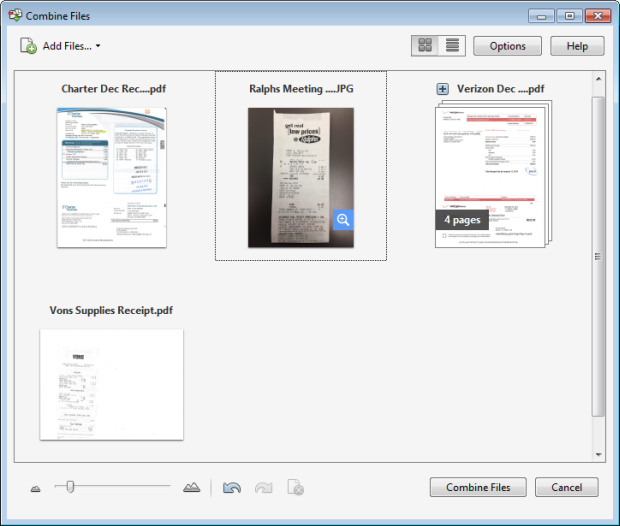Click the Combine Files button

477,487
